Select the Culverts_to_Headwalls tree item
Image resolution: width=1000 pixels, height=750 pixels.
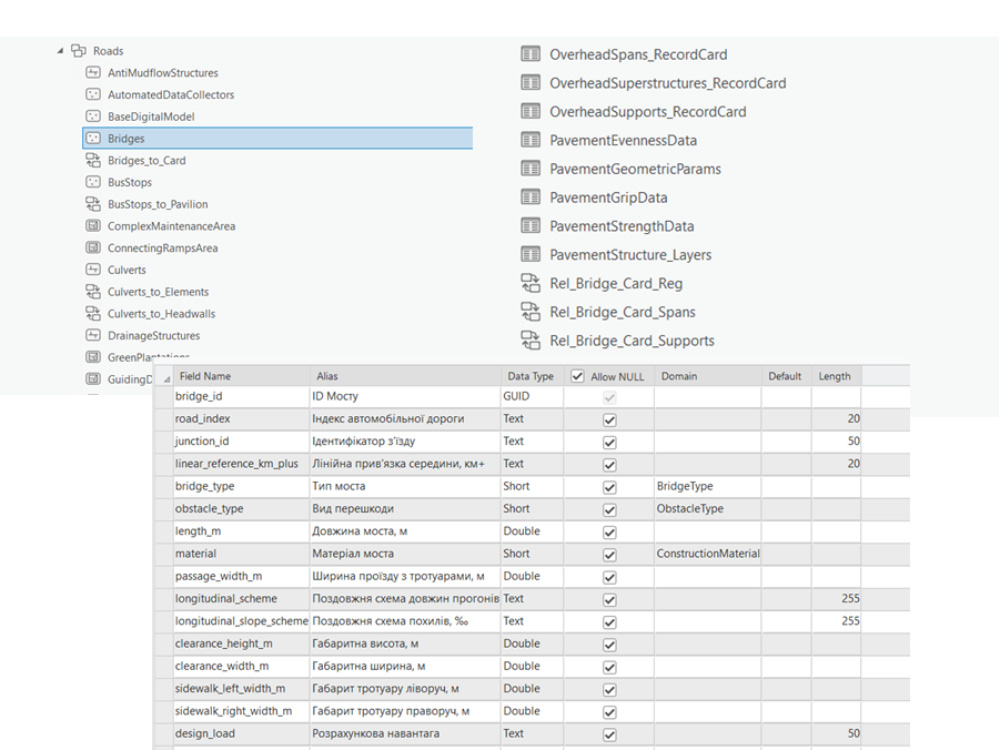161,314
